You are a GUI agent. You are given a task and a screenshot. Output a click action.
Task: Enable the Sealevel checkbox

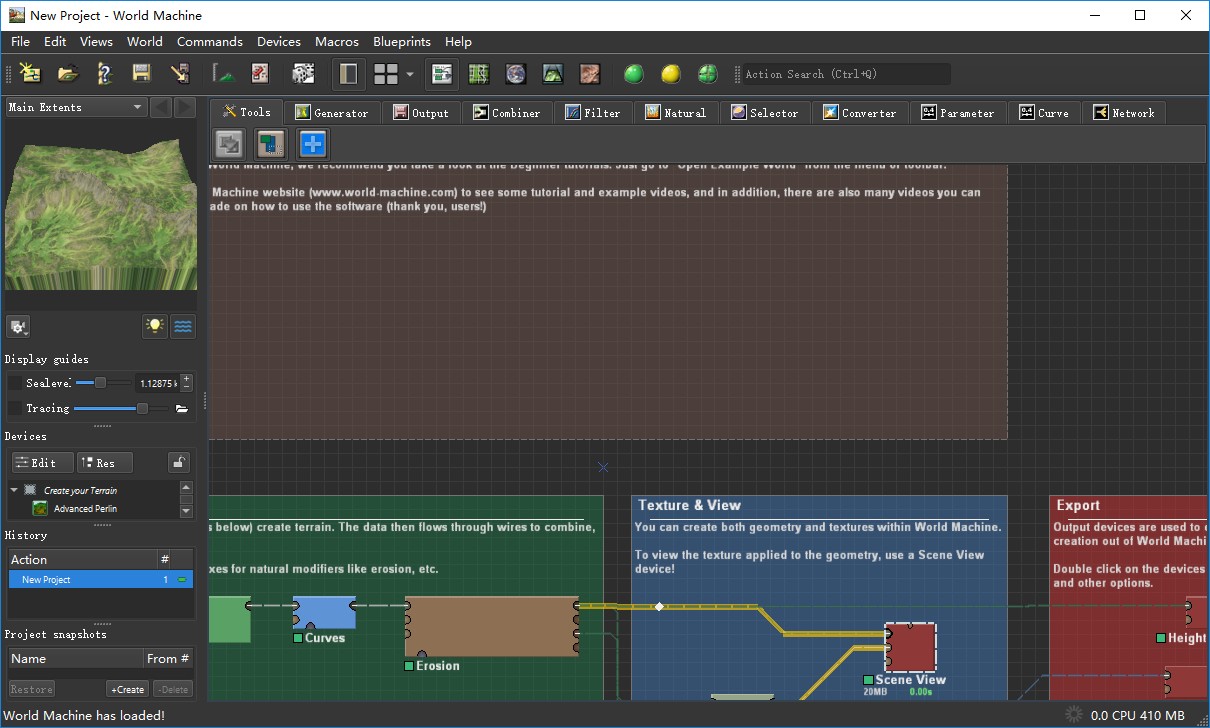coord(14,383)
